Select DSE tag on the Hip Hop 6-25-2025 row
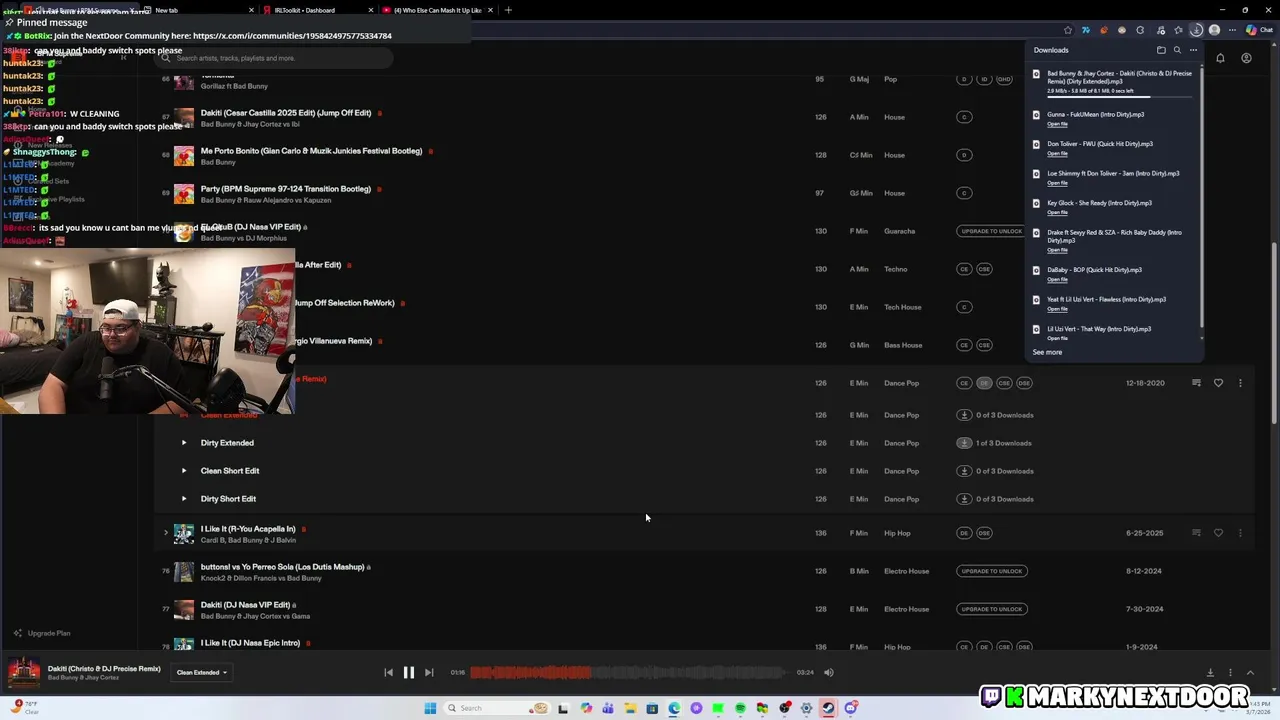The image size is (1280, 720). point(984,533)
